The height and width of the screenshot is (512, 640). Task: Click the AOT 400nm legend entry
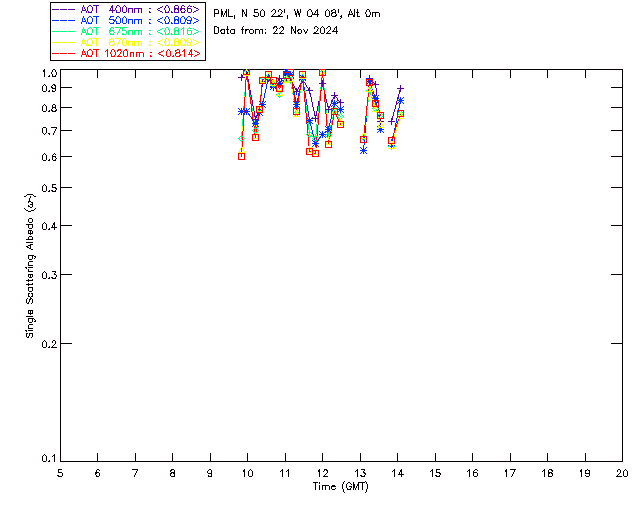tap(126, 9)
